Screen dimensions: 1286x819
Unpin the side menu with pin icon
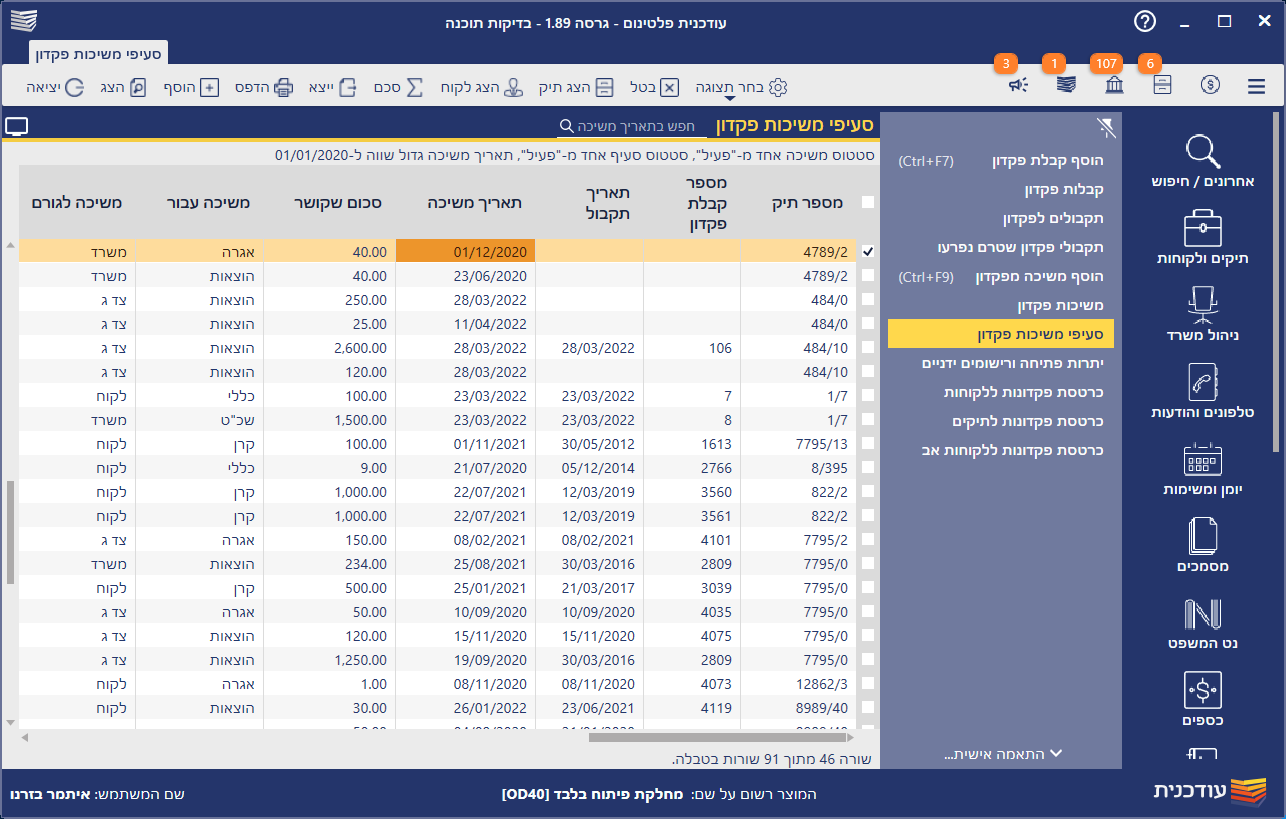[1105, 126]
